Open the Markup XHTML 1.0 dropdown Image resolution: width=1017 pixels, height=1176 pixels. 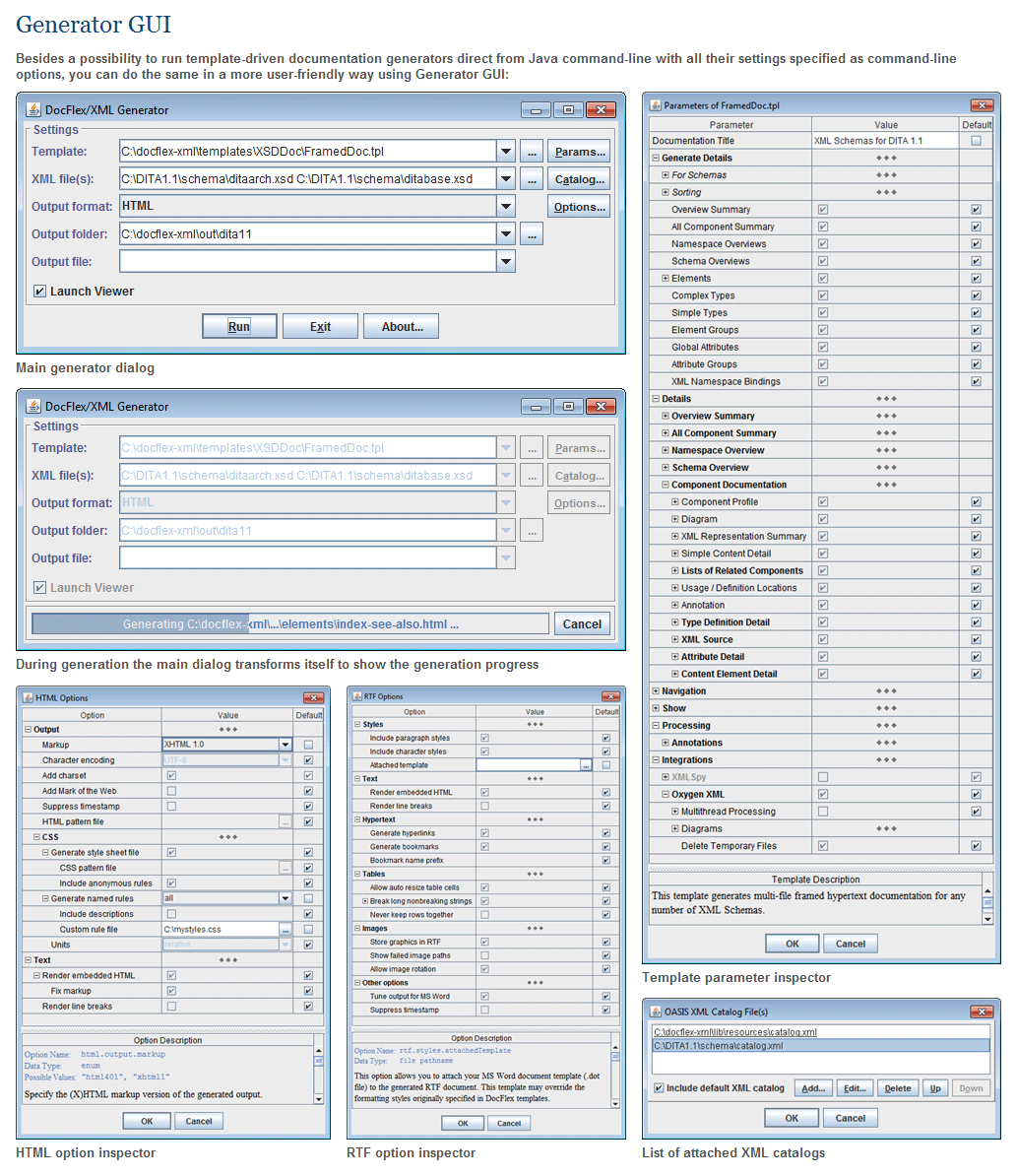tap(286, 745)
